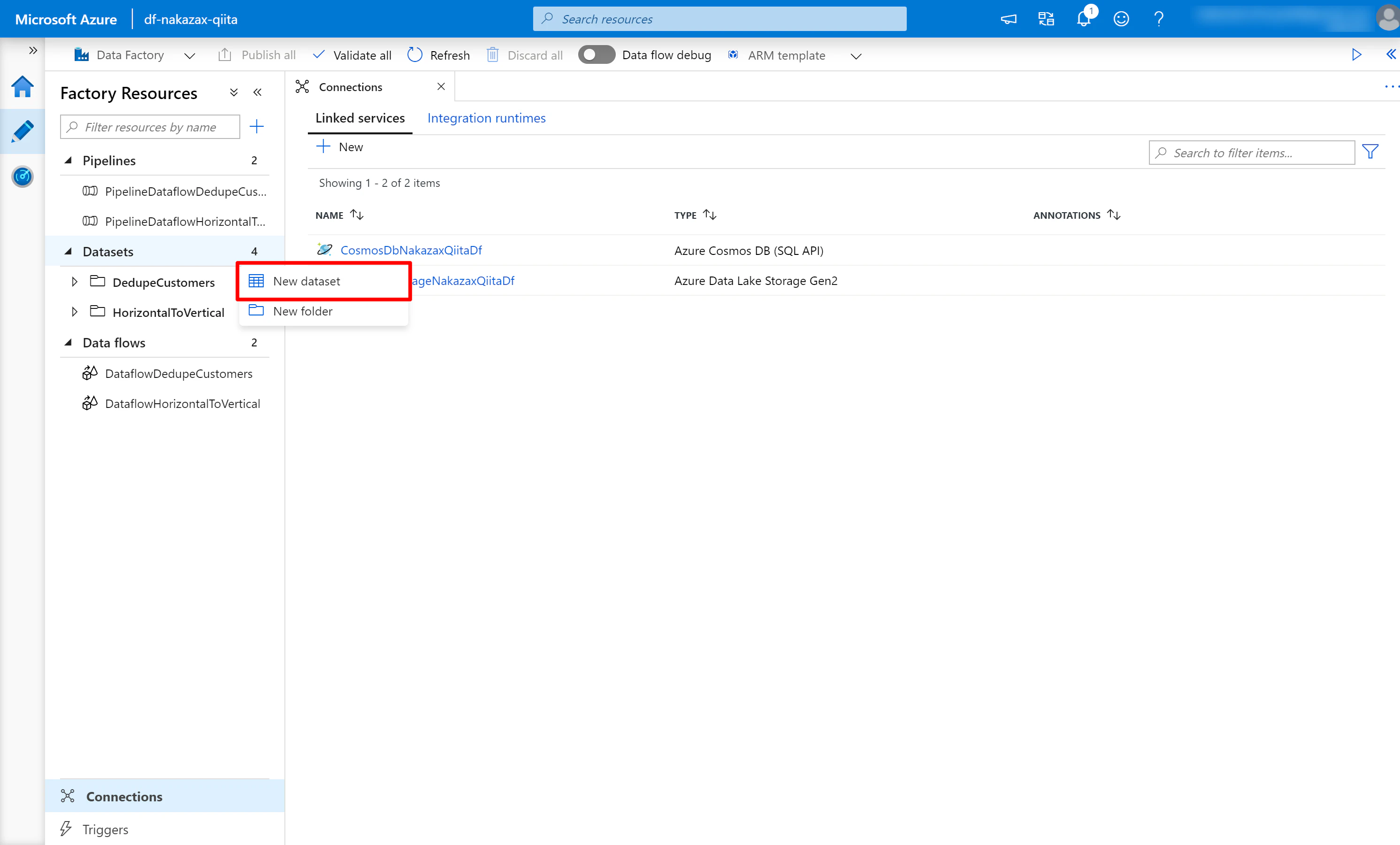Open the Data Factory home page icon
Image resolution: width=1400 pixels, height=845 pixels.
(22, 86)
